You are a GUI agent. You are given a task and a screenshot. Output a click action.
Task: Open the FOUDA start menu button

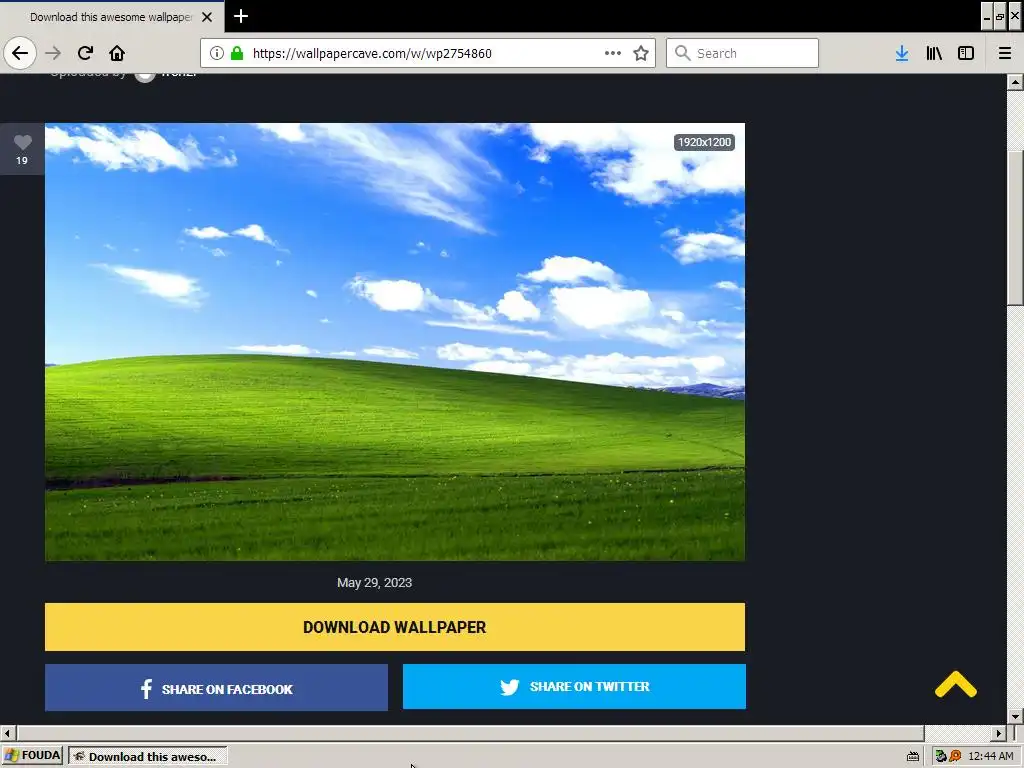32,756
